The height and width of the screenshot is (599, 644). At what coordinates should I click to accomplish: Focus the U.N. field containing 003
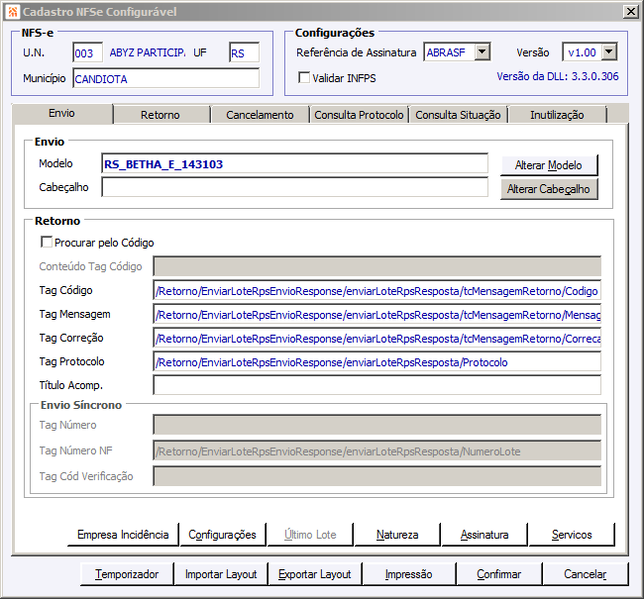[87, 53]
